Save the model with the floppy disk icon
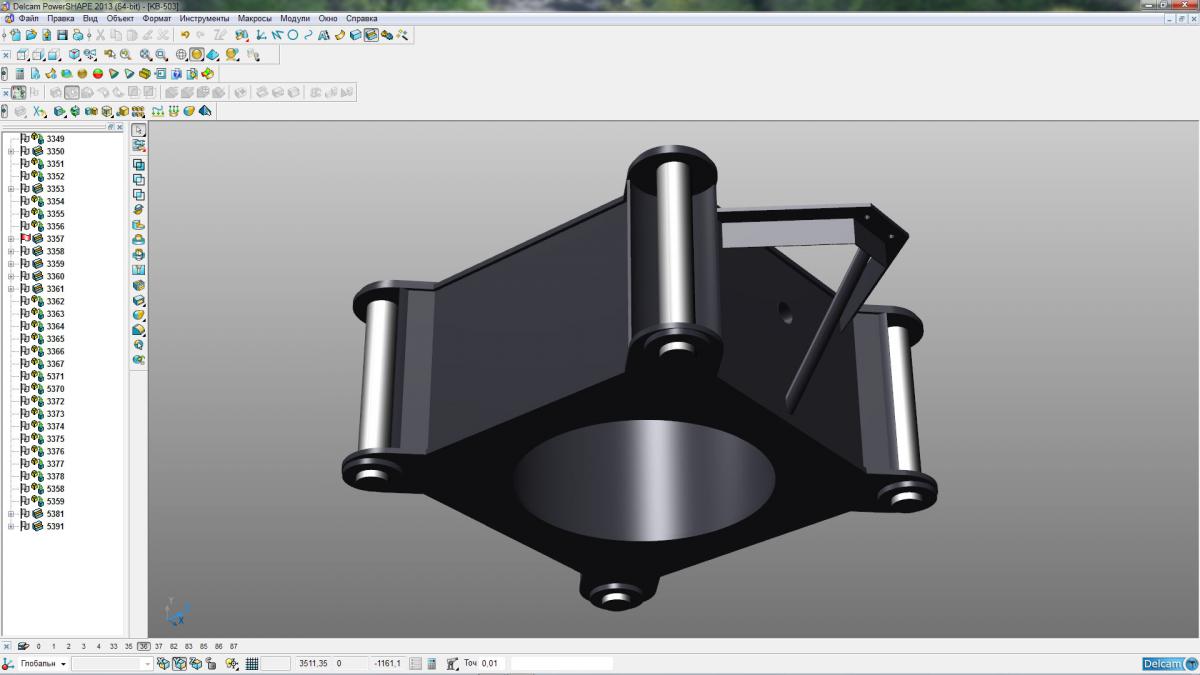The width and height of the screenshot is (1200, 675). [62, 35]
